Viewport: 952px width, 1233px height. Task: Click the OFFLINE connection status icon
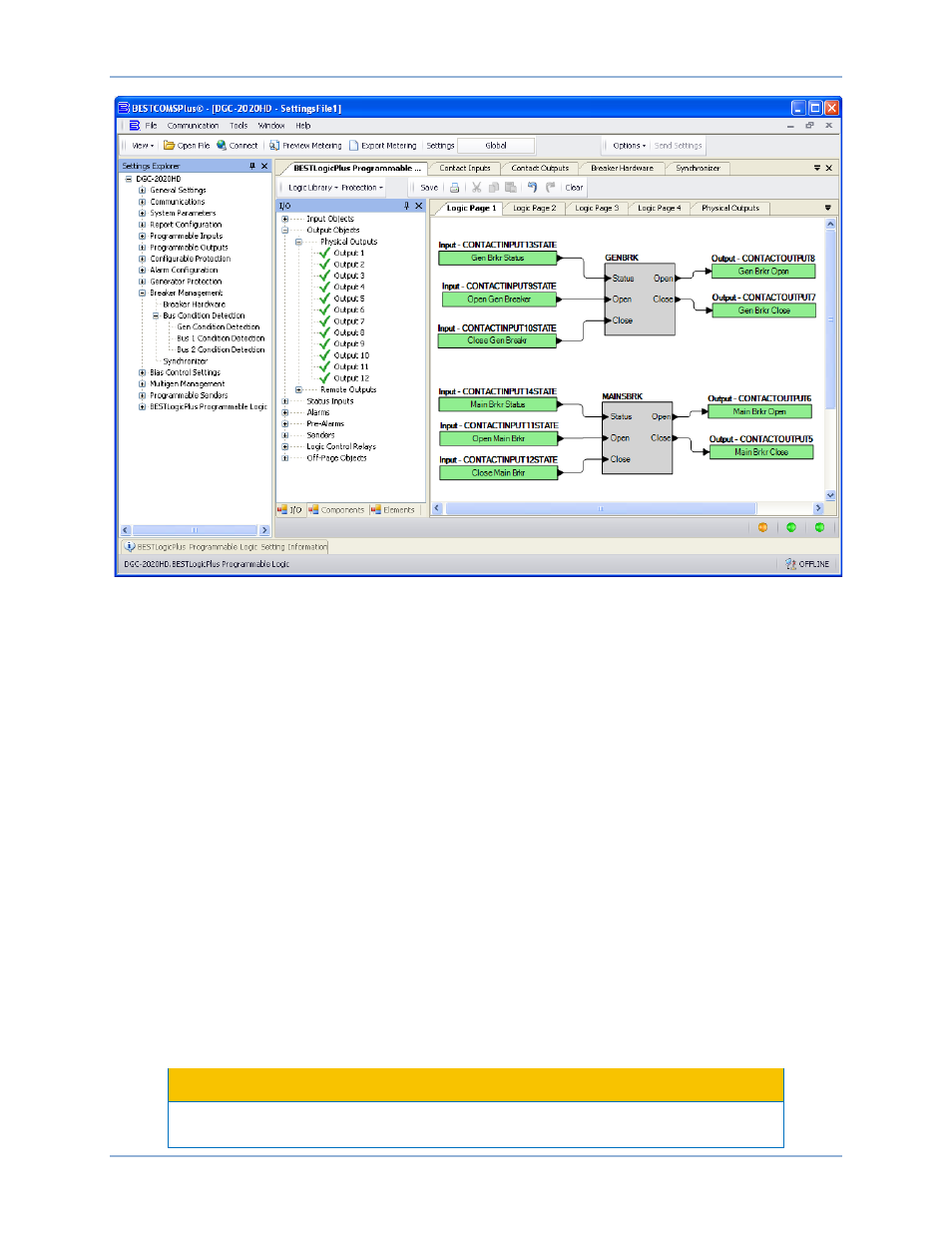pos(790,564)
